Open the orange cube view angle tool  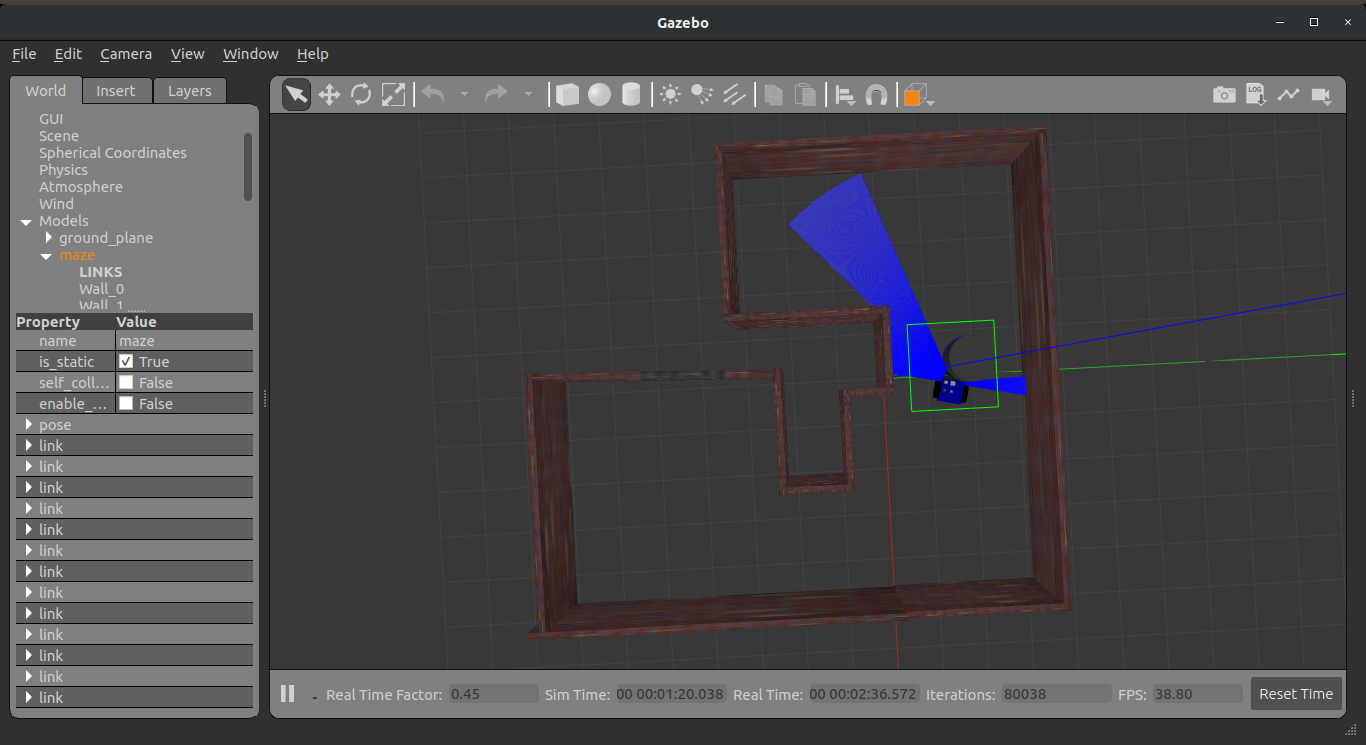pos(918,96)
